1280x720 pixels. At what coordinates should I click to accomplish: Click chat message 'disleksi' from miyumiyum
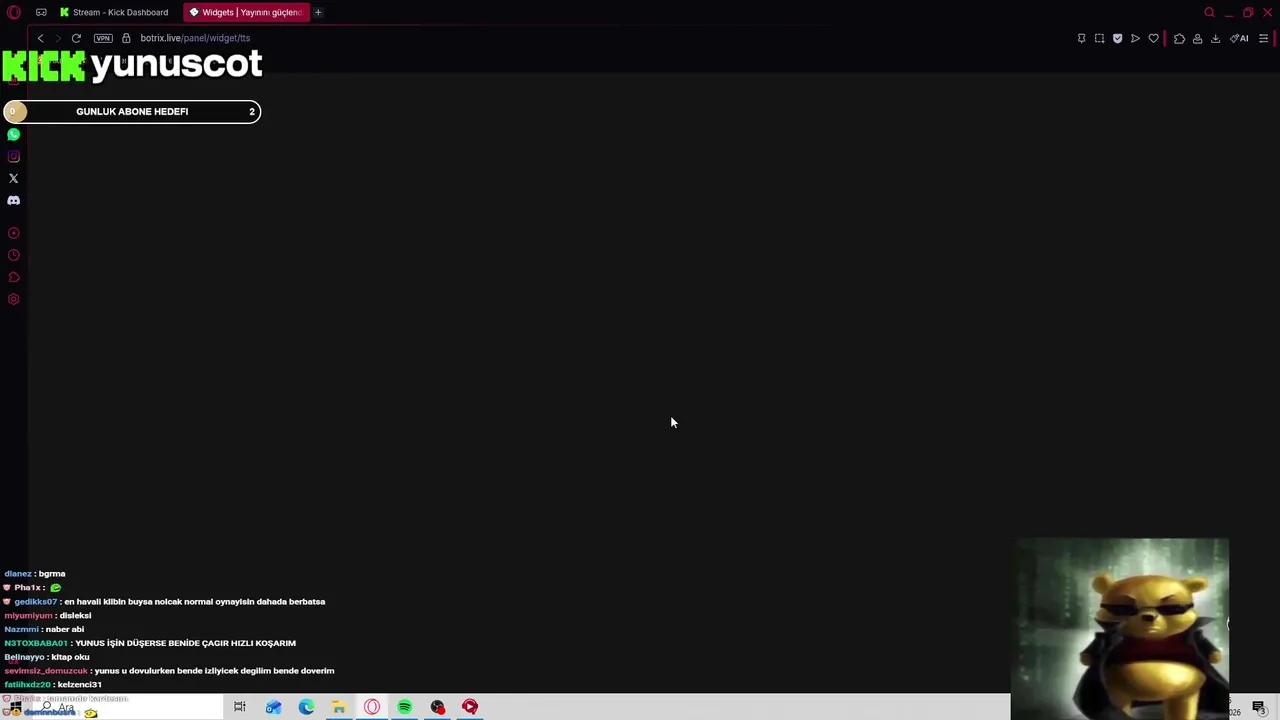[x=75, y=616]
